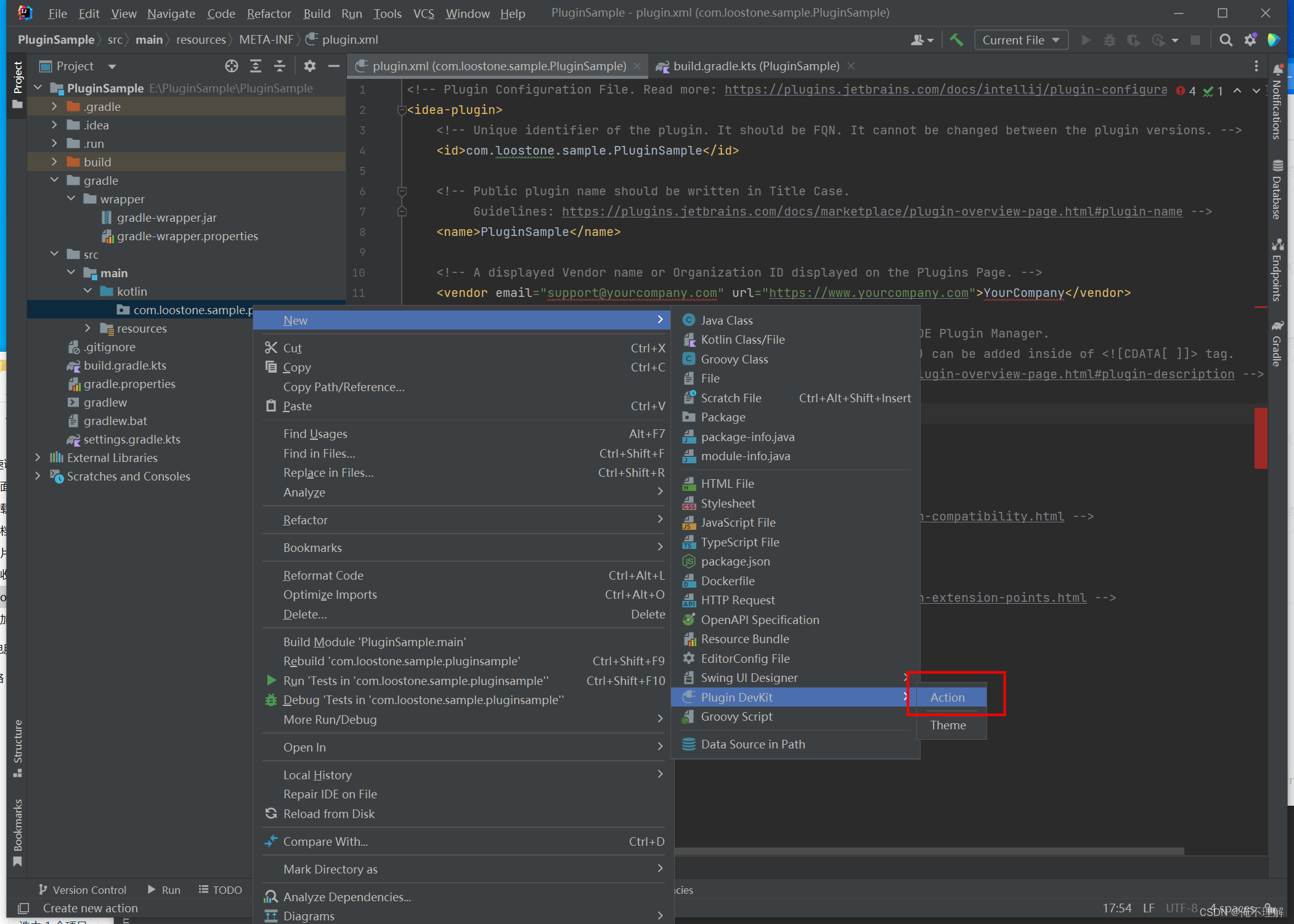Image resolution: width=1294 pixels, height=924 pixels.
Task: Hide the Project panel with minus icon
Action: tap(334, 66)
